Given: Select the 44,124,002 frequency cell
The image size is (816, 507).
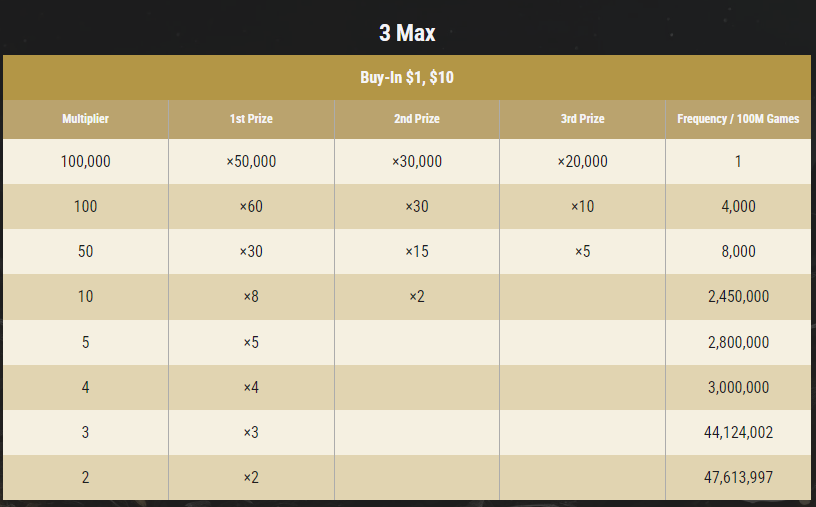Looking at the screenshot, I should click(x=738, y=433).
